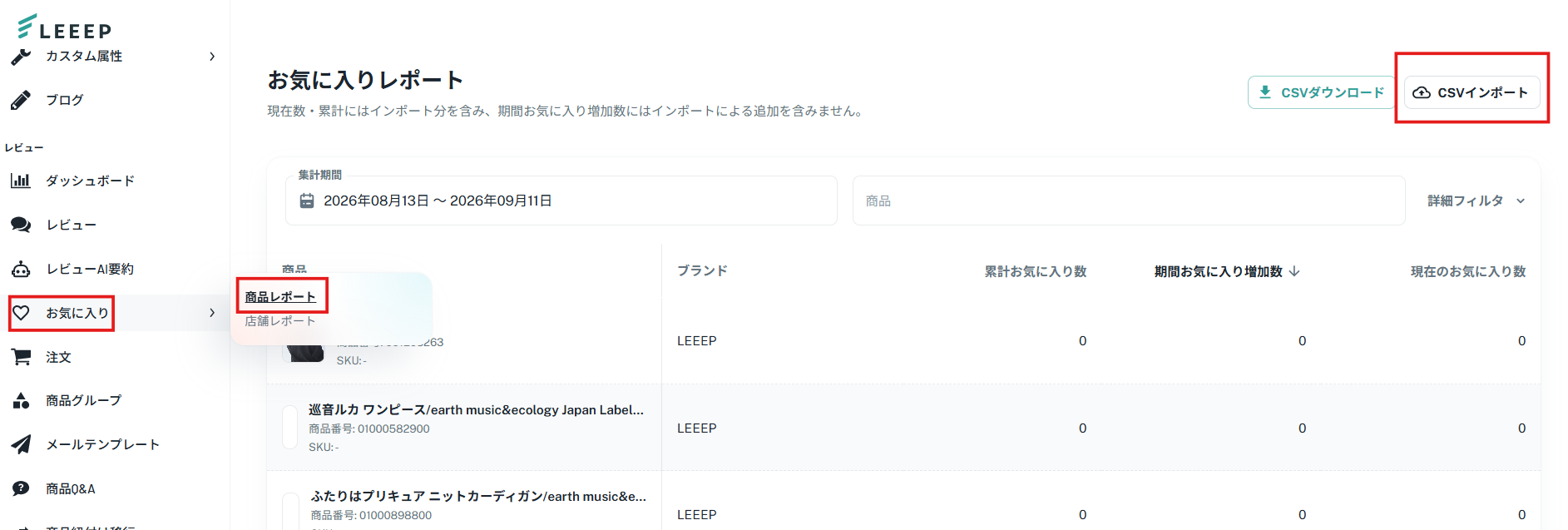Screen dimensions: 1568x530
Task: Click the CSVインポート button
Action: [1472, 92]
